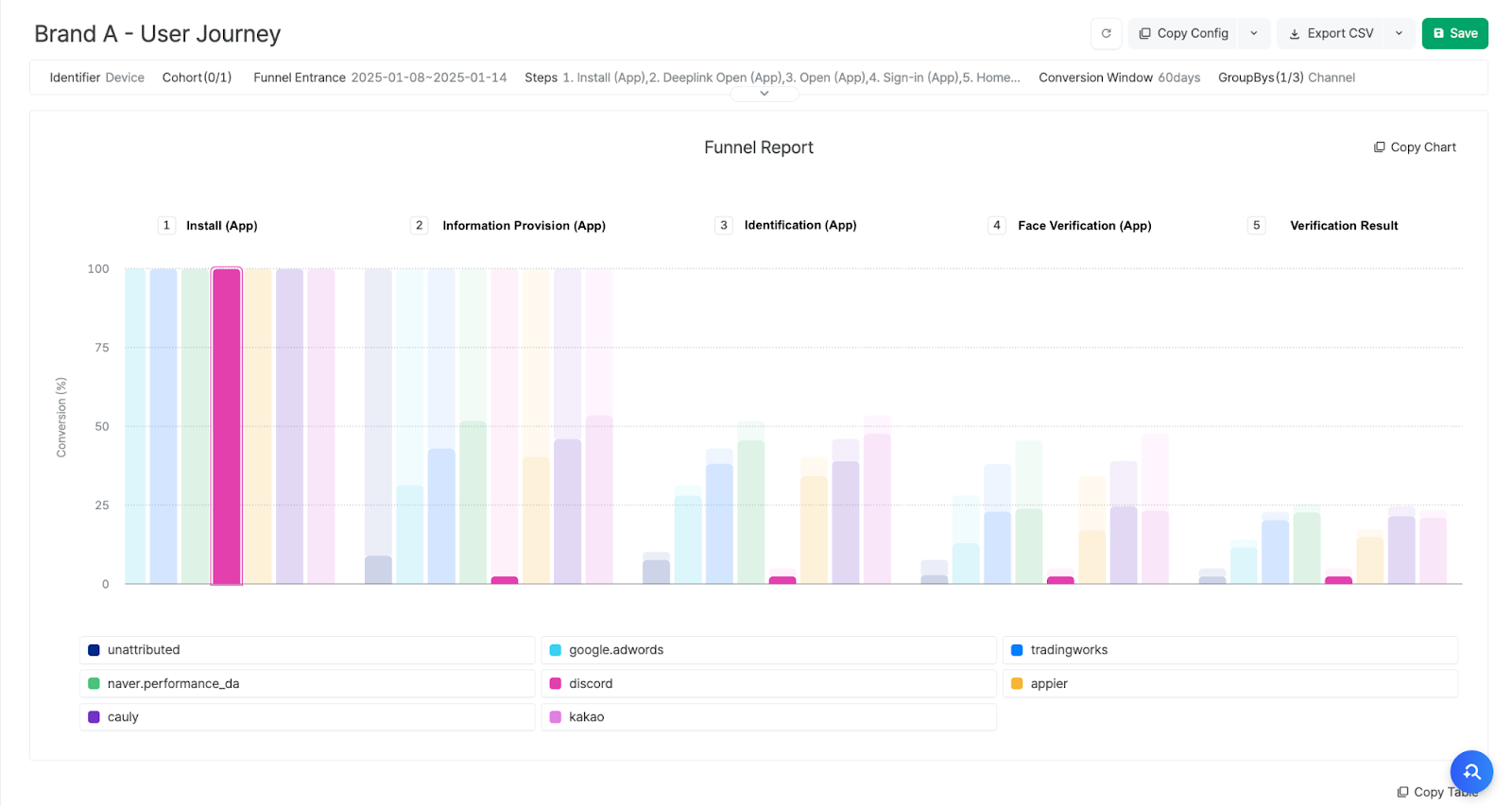Toggle the naver.performance_da legend entry
The height and width of the screenshot is (806, 1512).
pos(172,684)
